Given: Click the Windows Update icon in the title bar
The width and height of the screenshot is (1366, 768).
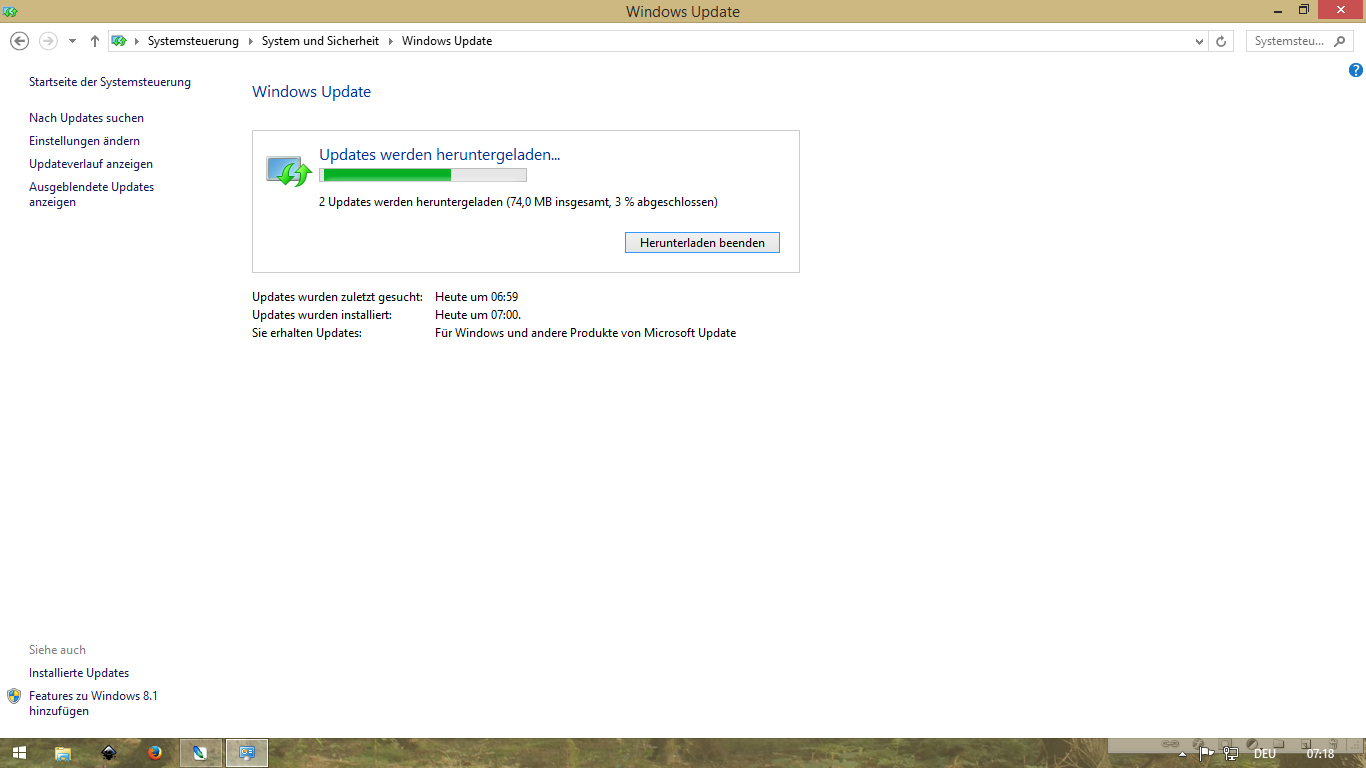Looking at the screenshot, I should [11, 11].
